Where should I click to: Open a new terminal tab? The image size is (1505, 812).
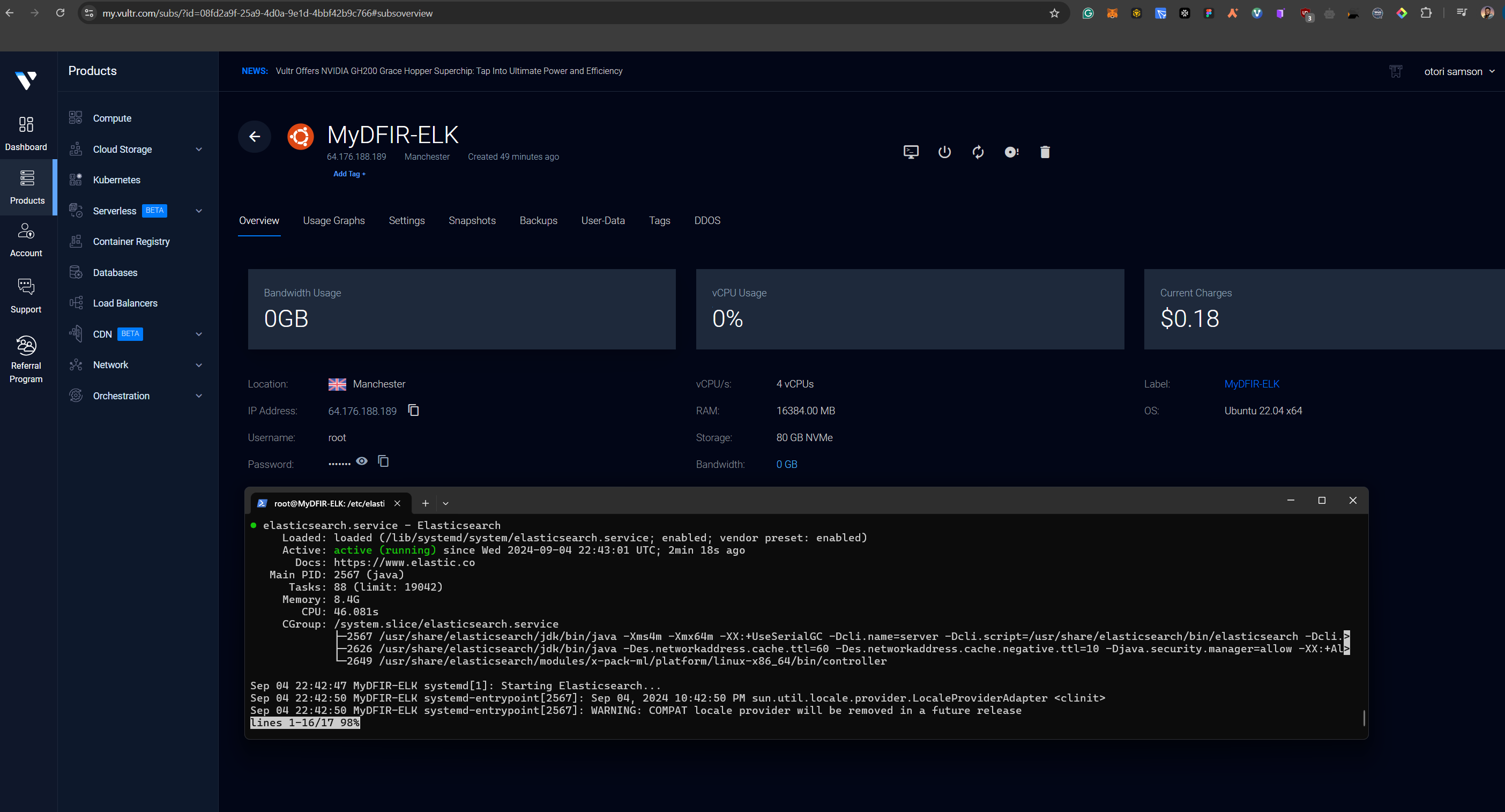[x=426, y=503]
